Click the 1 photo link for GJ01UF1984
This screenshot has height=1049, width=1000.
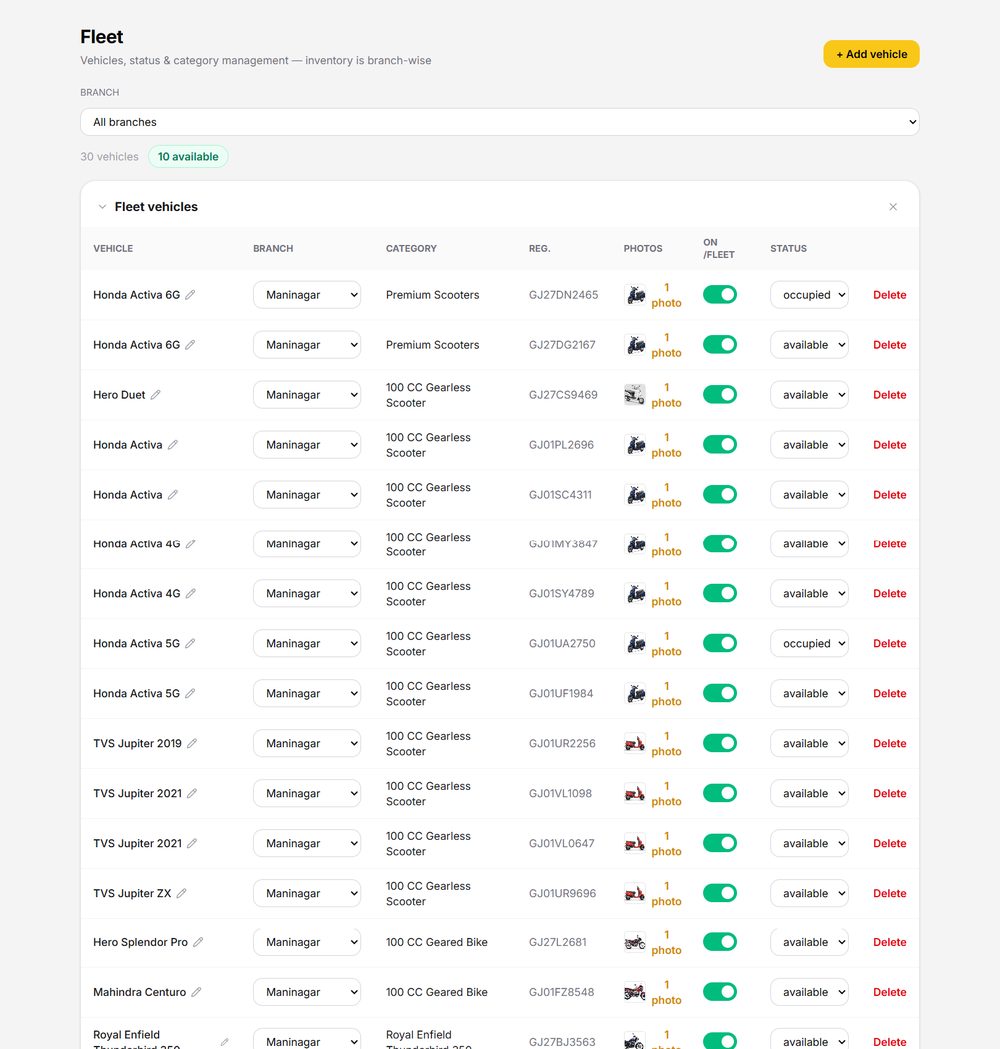pos(666,694)
